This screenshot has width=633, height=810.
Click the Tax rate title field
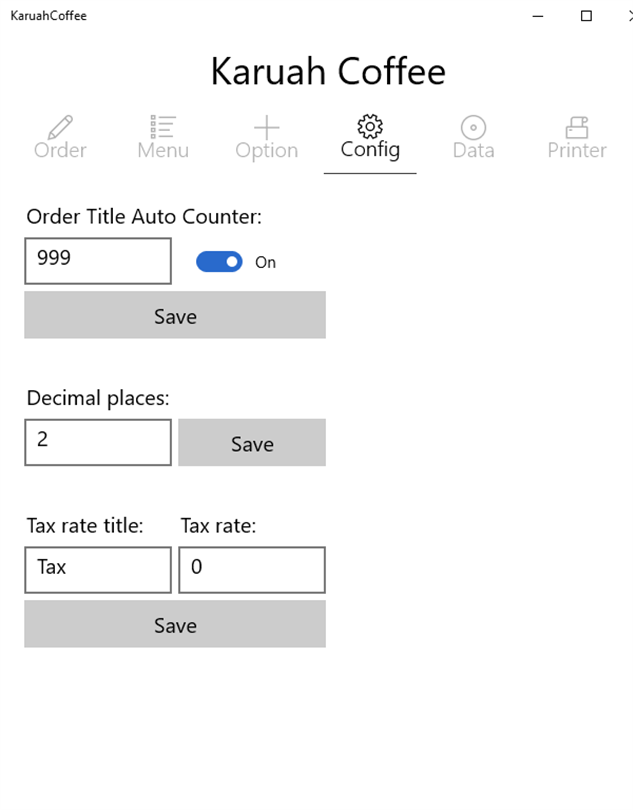pos(98,569)
